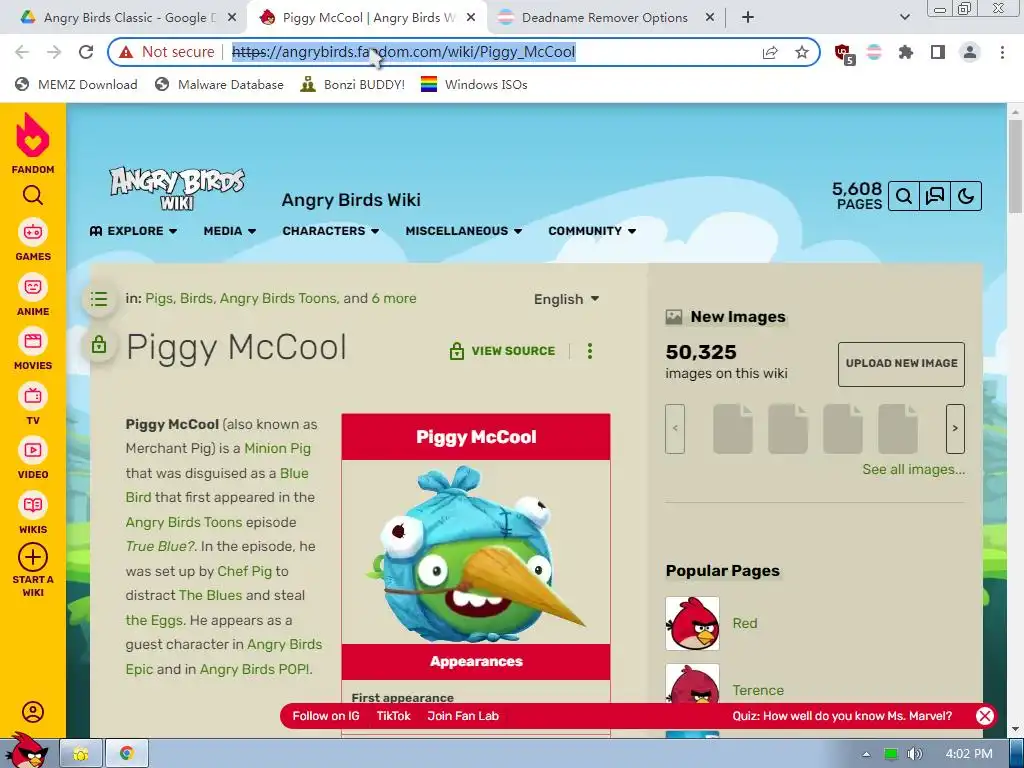Open the more actions three-dot menu
1024x768 pixels.
click(x=590, y=351)
